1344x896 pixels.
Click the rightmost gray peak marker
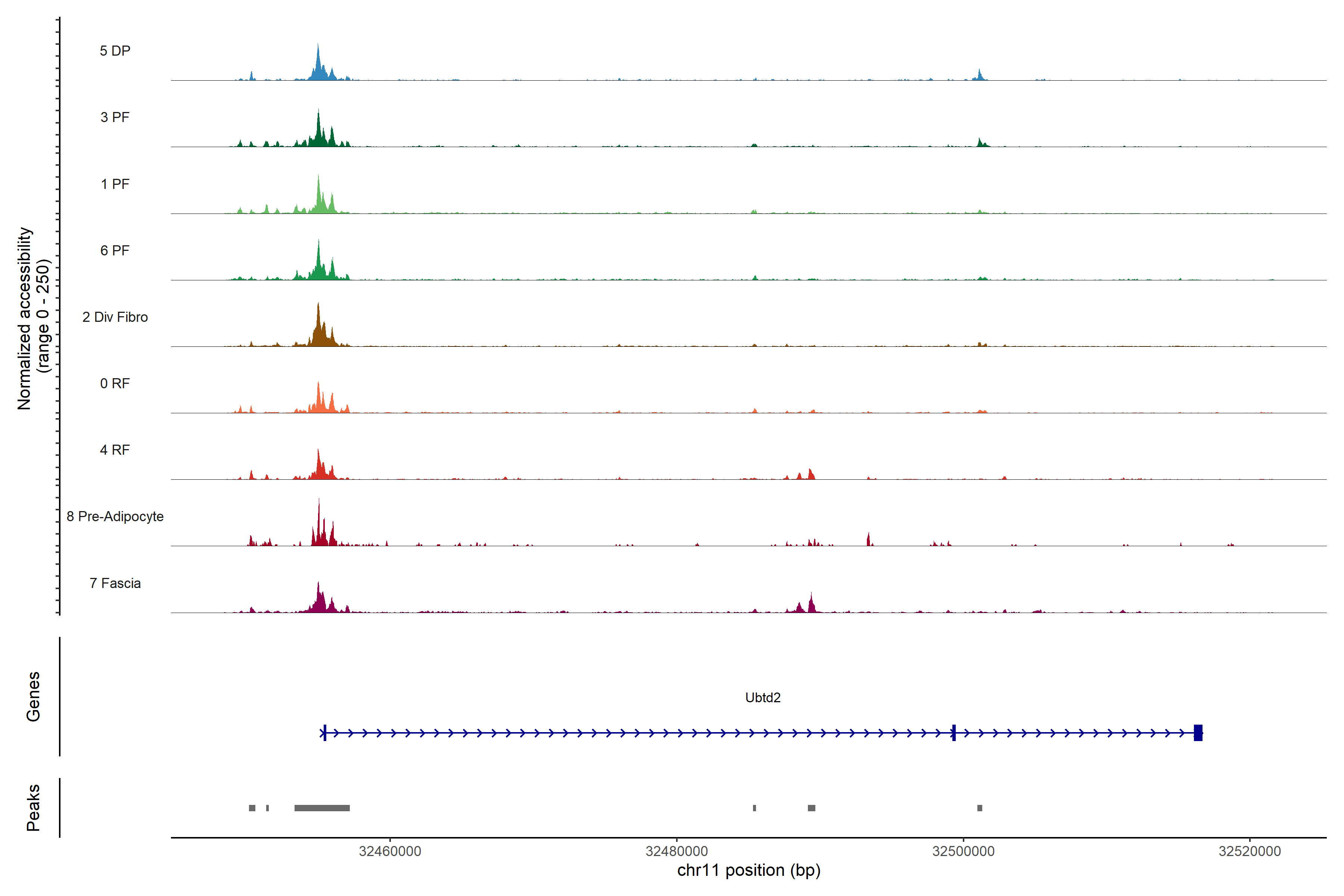[979, 808]
